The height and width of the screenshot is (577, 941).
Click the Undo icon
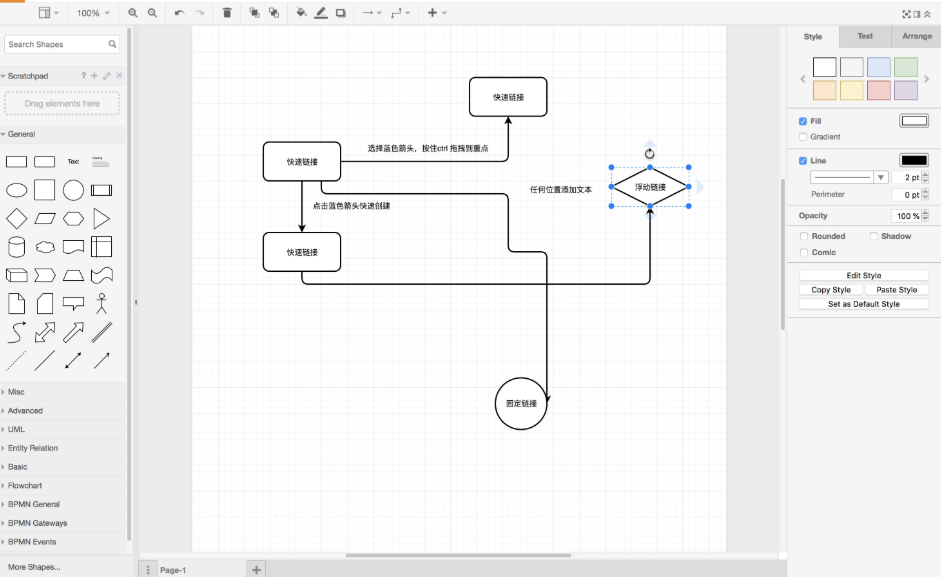(x=180, y=13)
